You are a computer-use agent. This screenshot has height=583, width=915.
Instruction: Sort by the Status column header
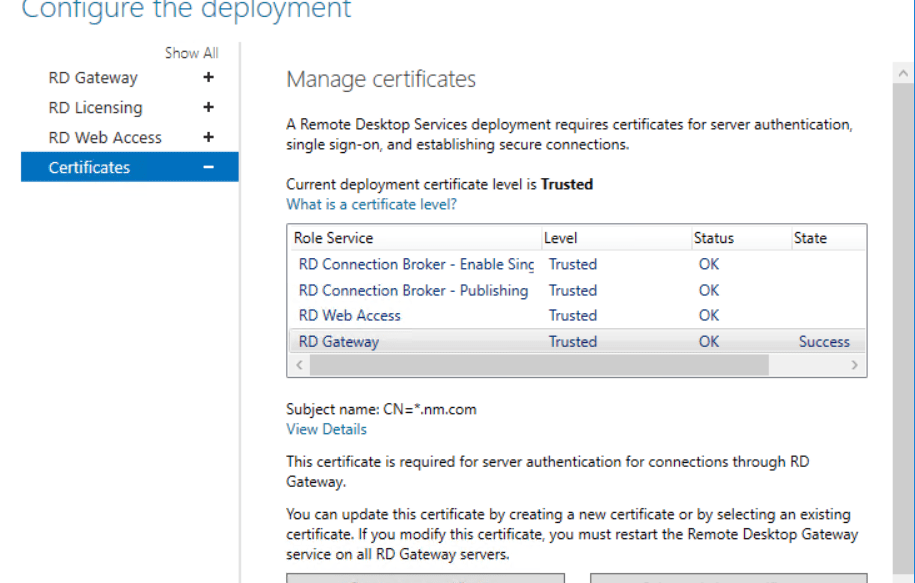coord(713,238)
